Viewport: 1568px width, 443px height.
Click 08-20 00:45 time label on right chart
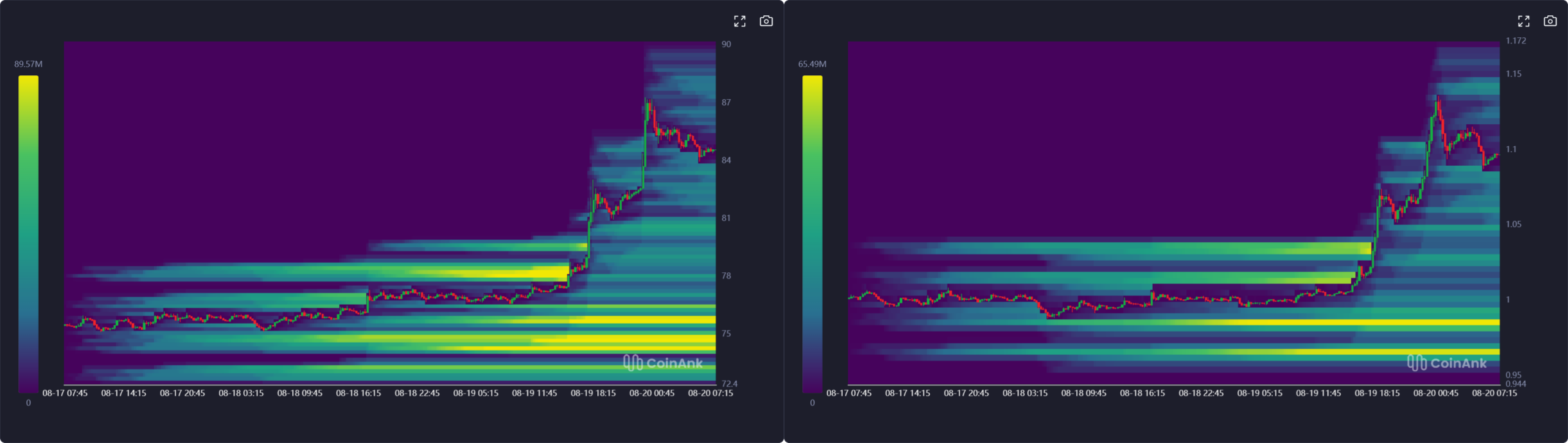[1436, 393]
